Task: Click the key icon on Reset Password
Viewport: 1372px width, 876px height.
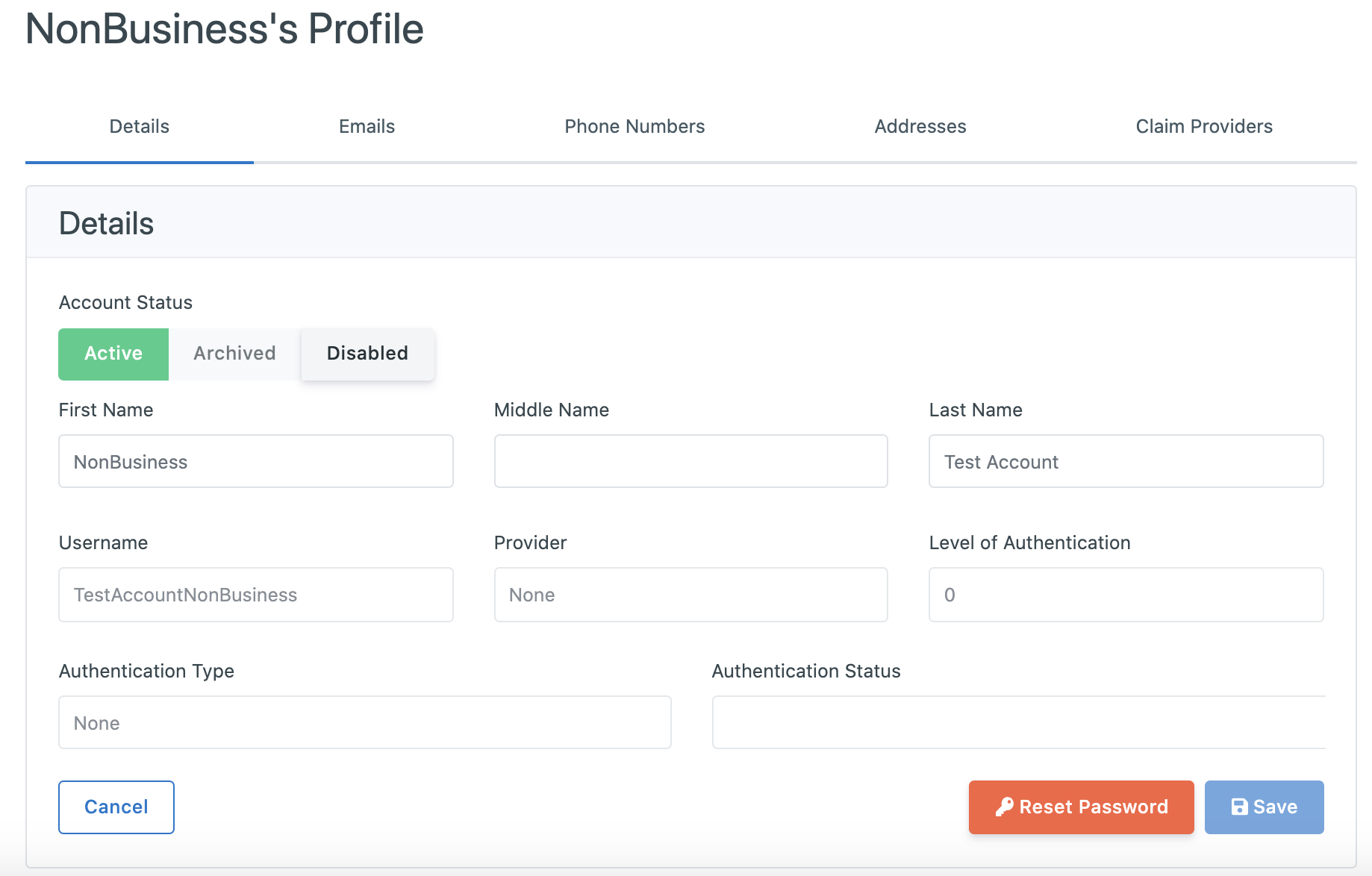Action: (x=1004, y=807)
